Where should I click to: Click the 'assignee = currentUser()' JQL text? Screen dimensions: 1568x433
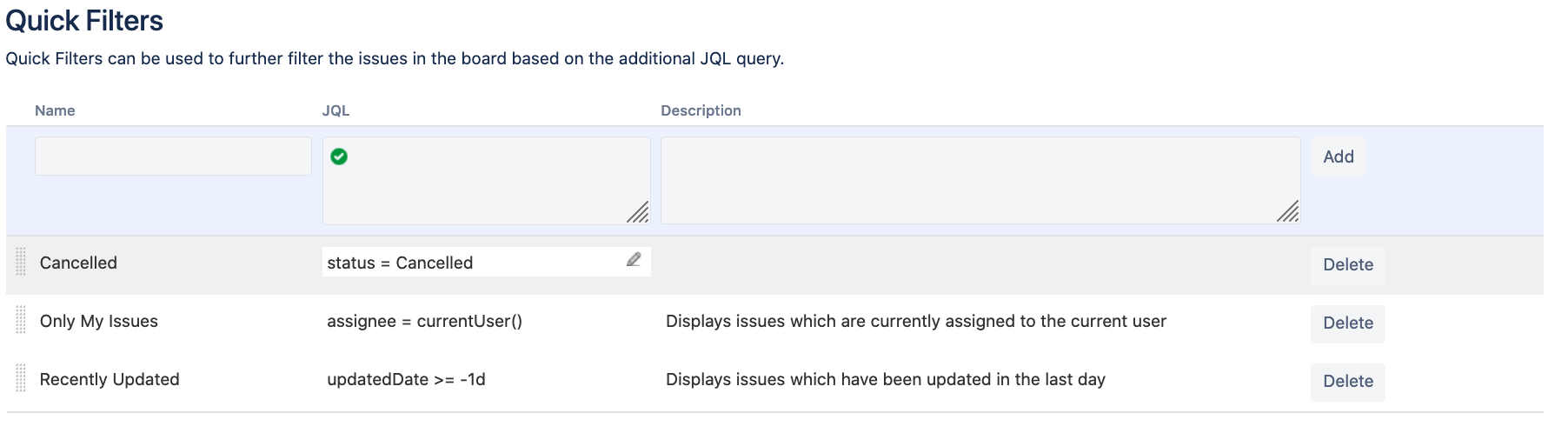click(424, 321)
